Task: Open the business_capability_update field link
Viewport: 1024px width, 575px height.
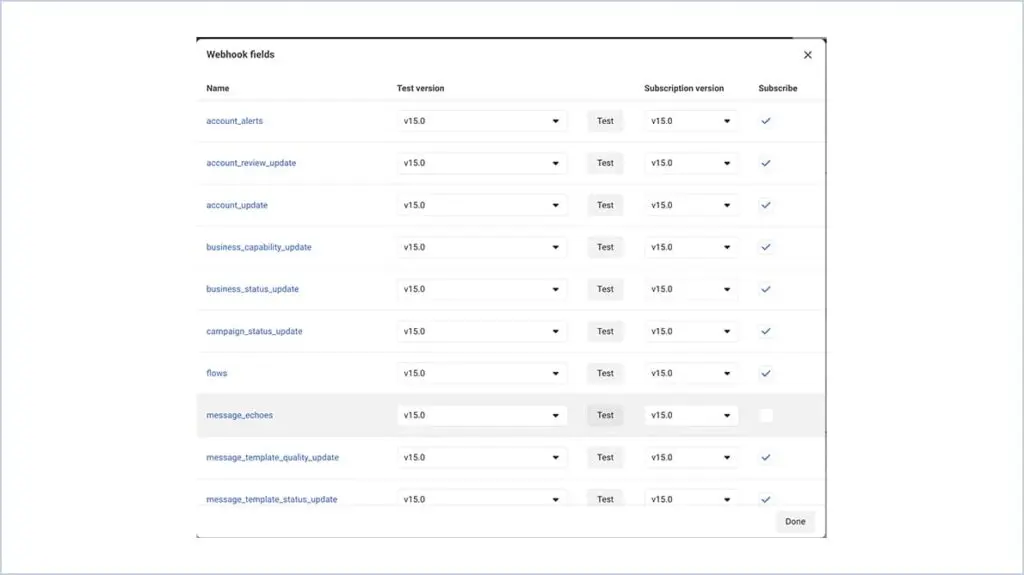Action: pos(259,247)
